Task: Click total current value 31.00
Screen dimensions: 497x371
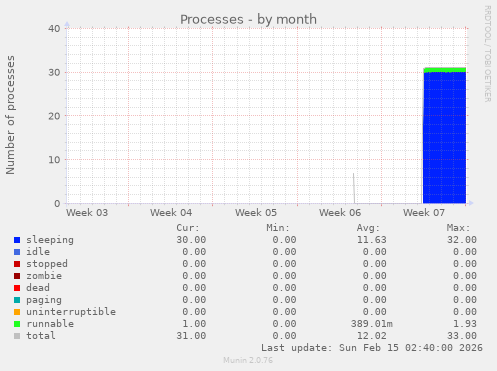Action: 191,336
